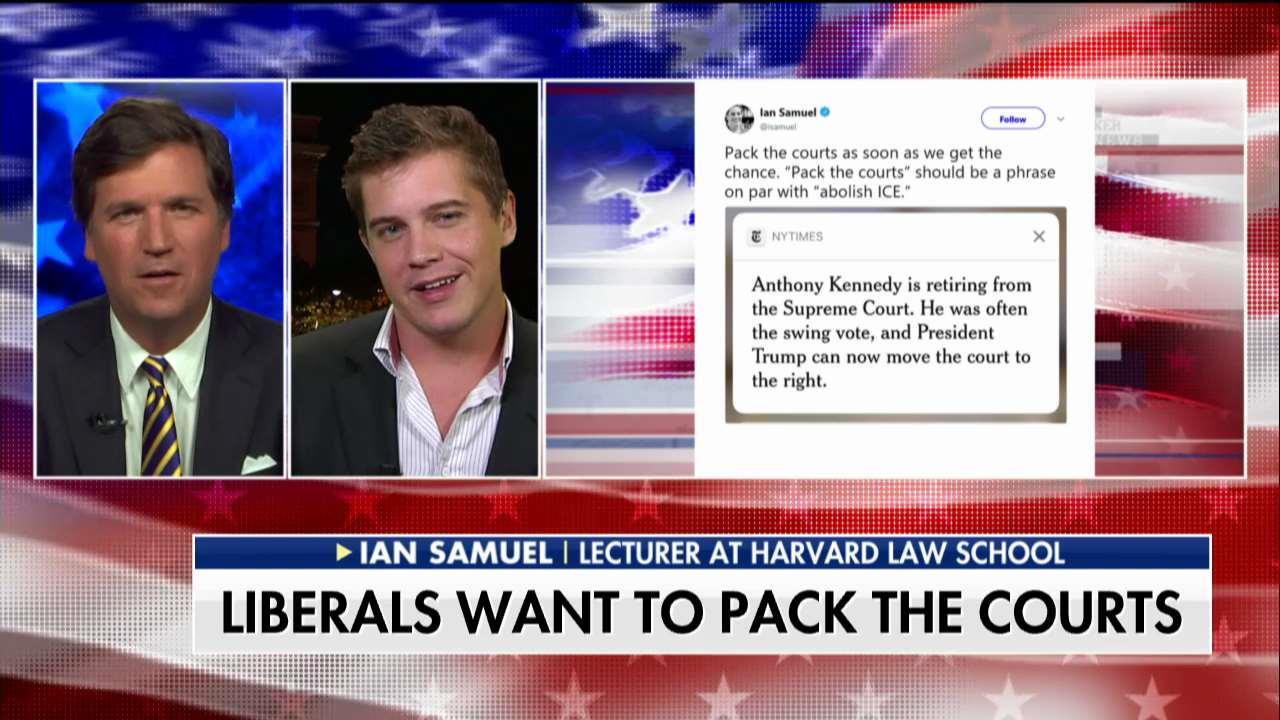Click the Anthony Kennedy retiring news text
Viewport: 1280px width, 720px height.
pos(891,332)
